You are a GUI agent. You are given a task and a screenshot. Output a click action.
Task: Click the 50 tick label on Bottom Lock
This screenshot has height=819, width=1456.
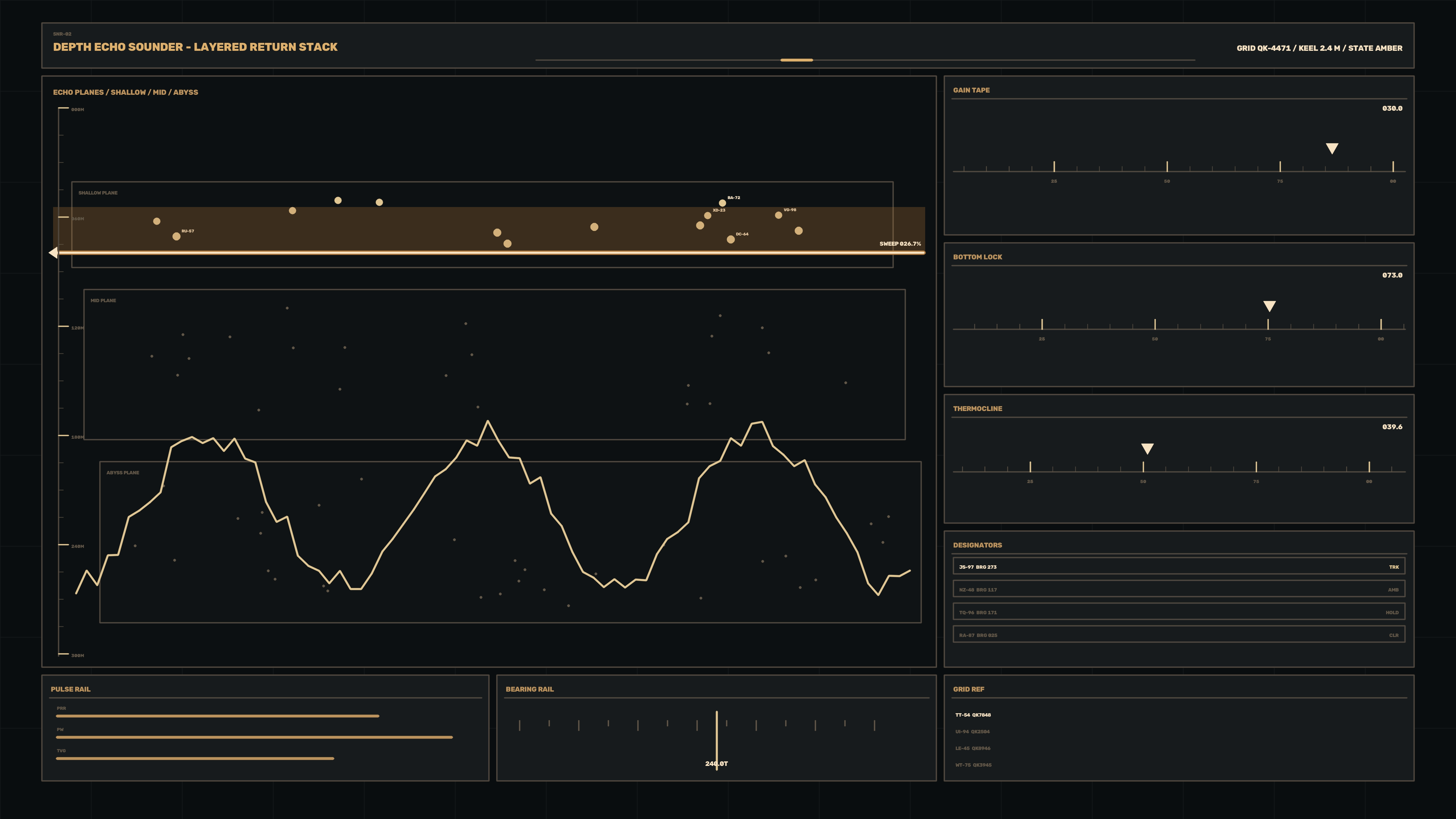point(1155,339)
